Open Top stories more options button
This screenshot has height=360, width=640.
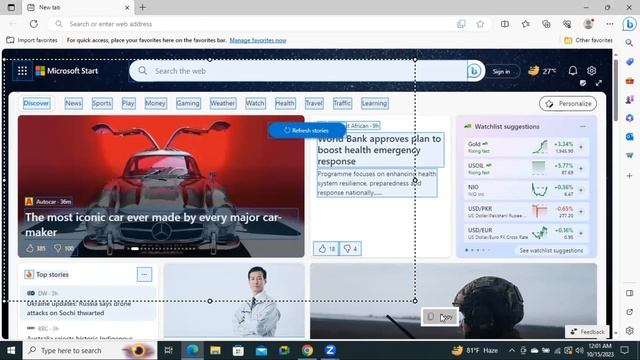click(x=144, y=275)
